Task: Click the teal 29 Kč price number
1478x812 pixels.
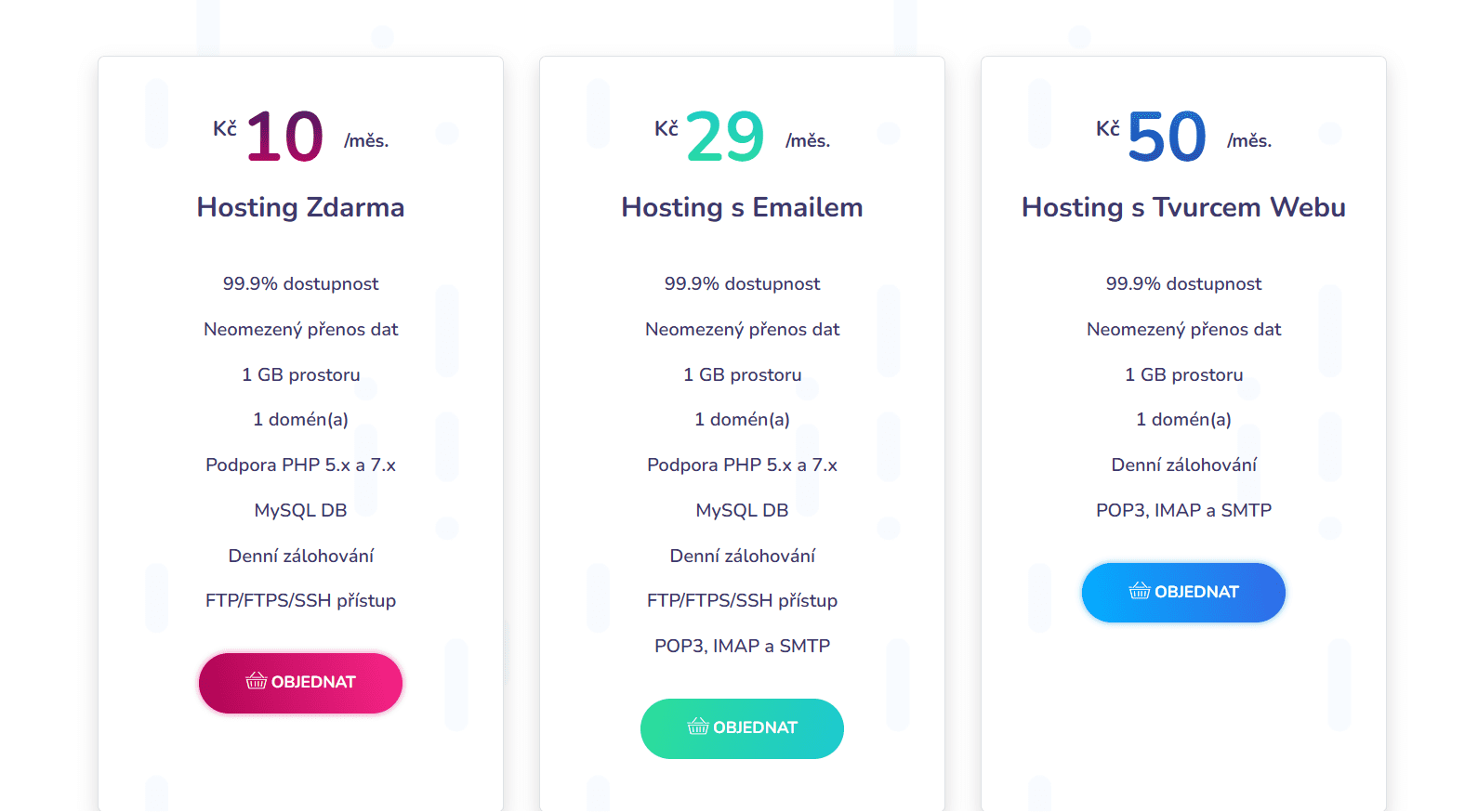Action: 725,138
